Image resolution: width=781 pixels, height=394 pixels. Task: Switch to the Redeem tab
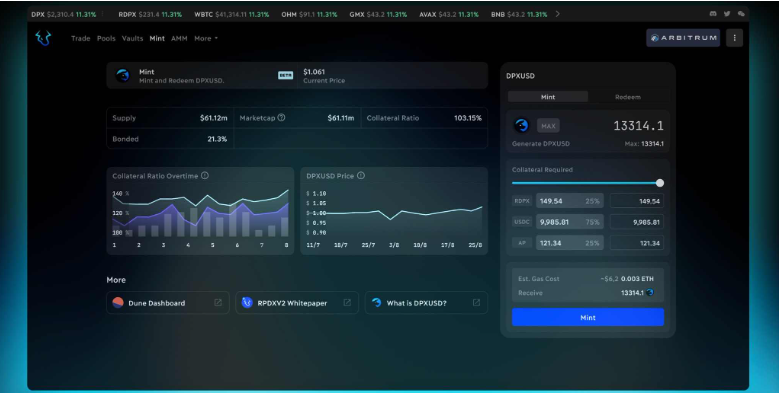[628, 97]
